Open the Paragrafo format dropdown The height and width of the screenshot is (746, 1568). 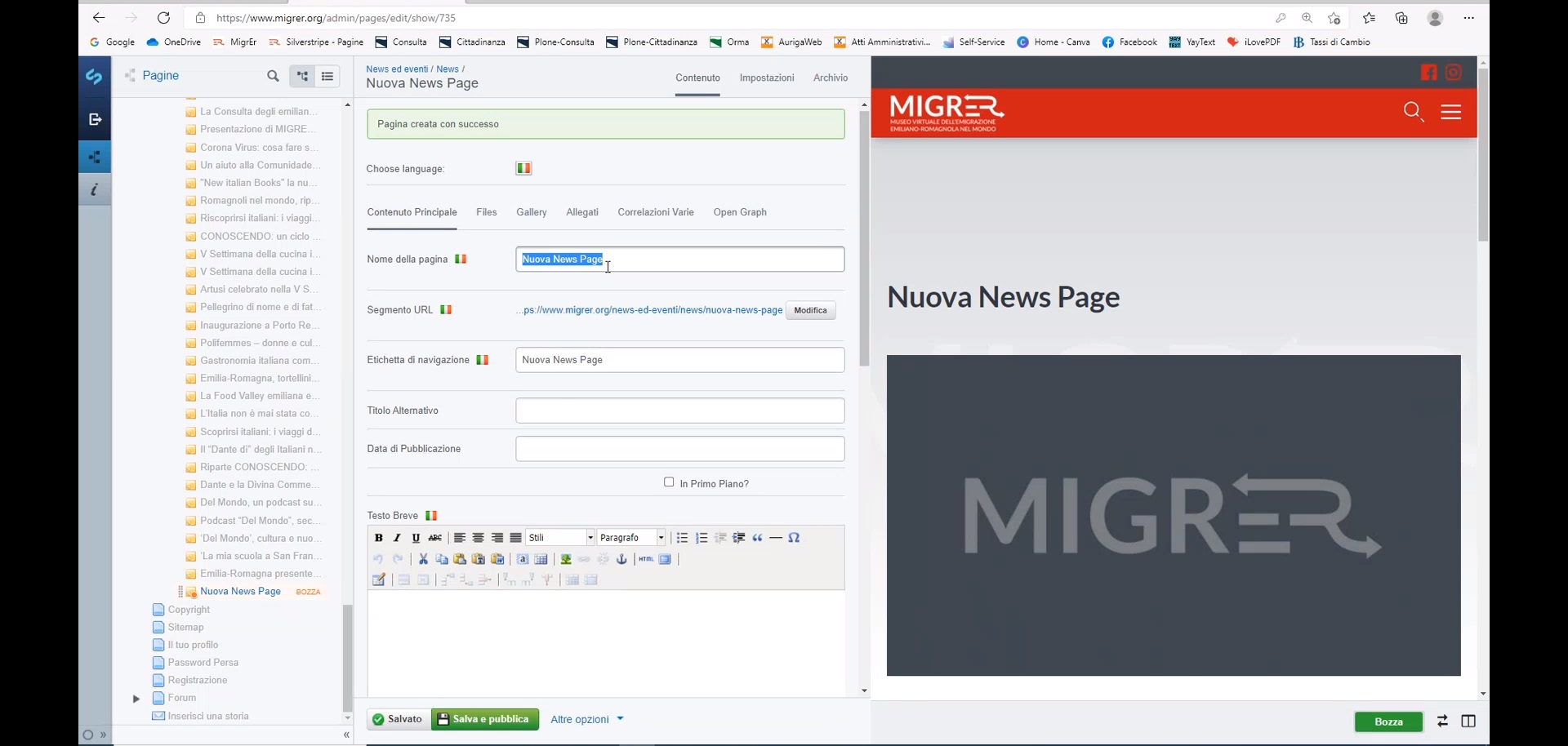[x=631, y=538]
